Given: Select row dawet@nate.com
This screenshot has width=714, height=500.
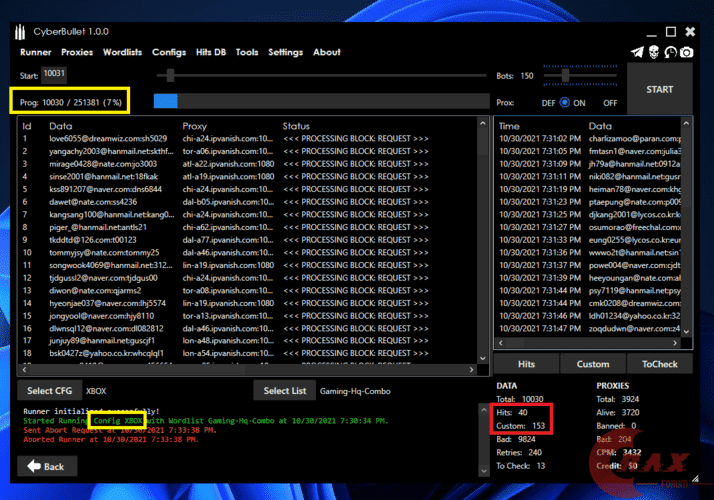Looking at the screenshot, I should tap(248, 202).
